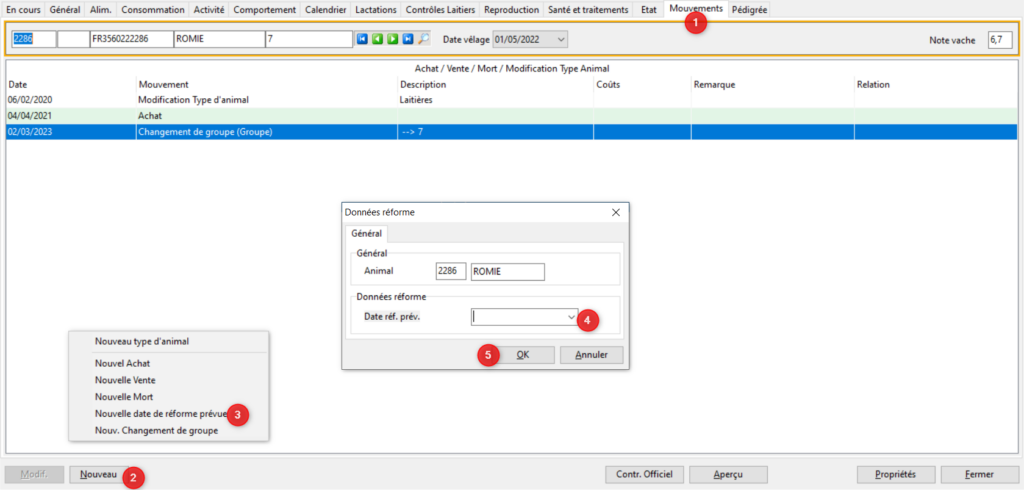Select the Mouvements tab
This screenshot has height=490, width=1024.
coord(696,9)
